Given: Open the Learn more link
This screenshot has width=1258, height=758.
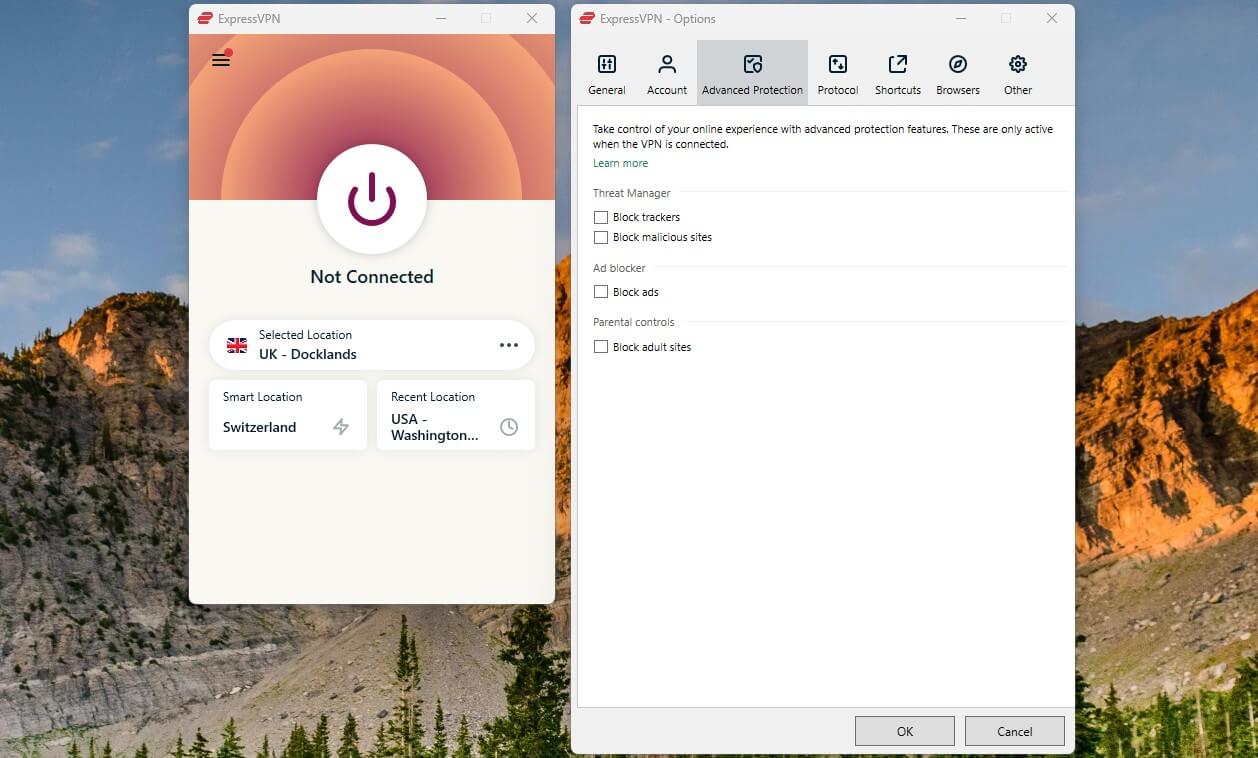Looking at the screenshot, I should click(620, 162).
